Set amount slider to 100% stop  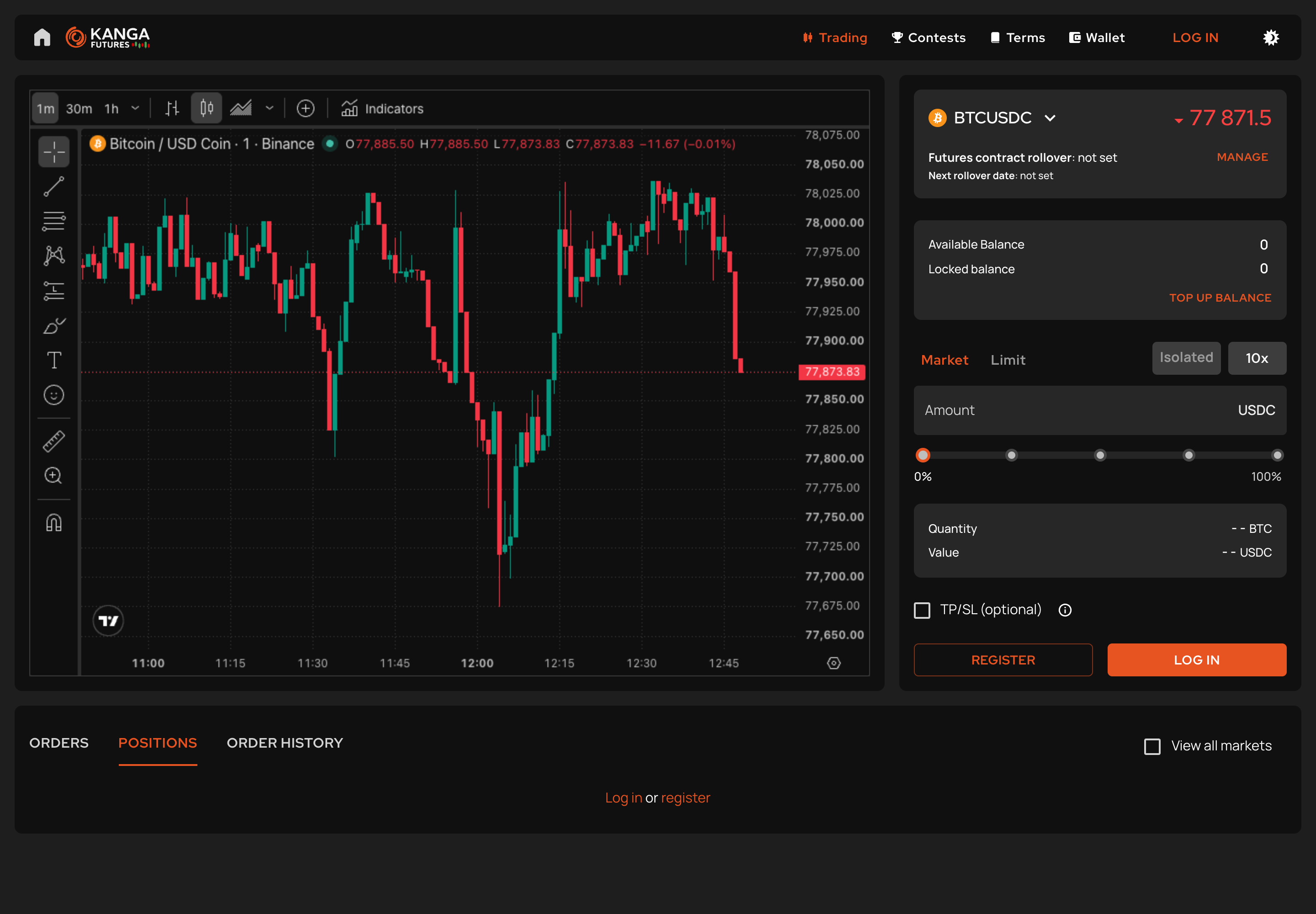[x=1277, y=456]
